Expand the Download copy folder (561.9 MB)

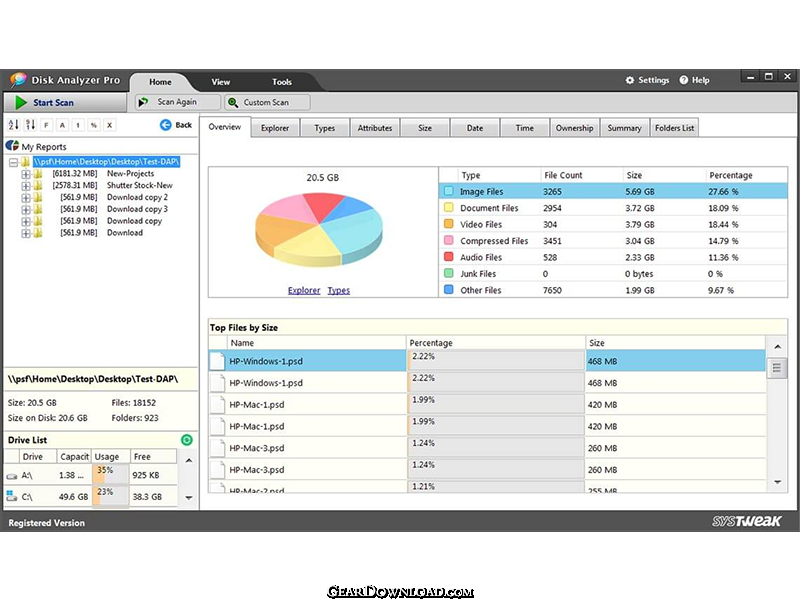[x=26, y=221]
